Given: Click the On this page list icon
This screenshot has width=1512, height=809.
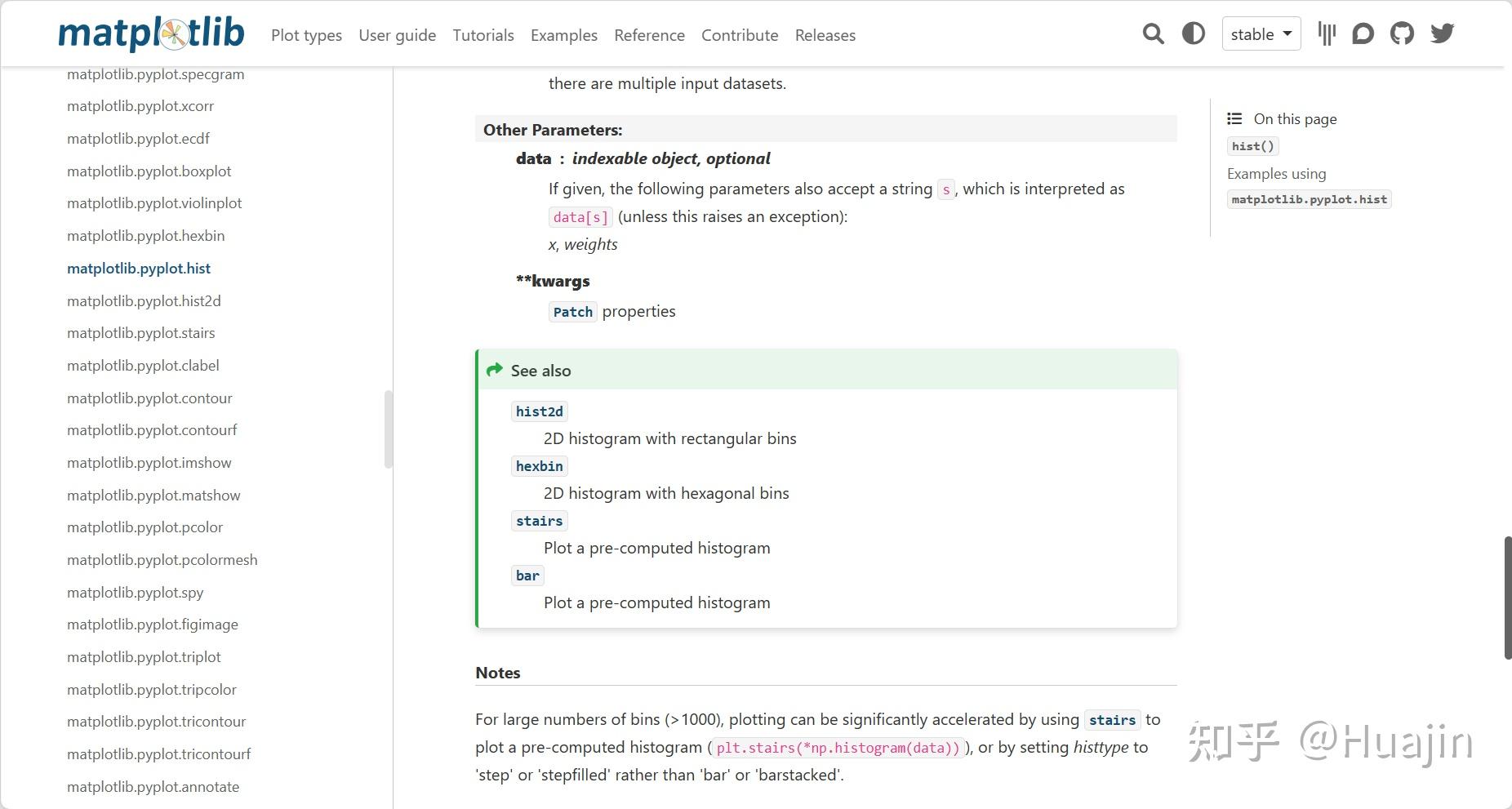Looking at the screenshot, I should [1234, 119].
